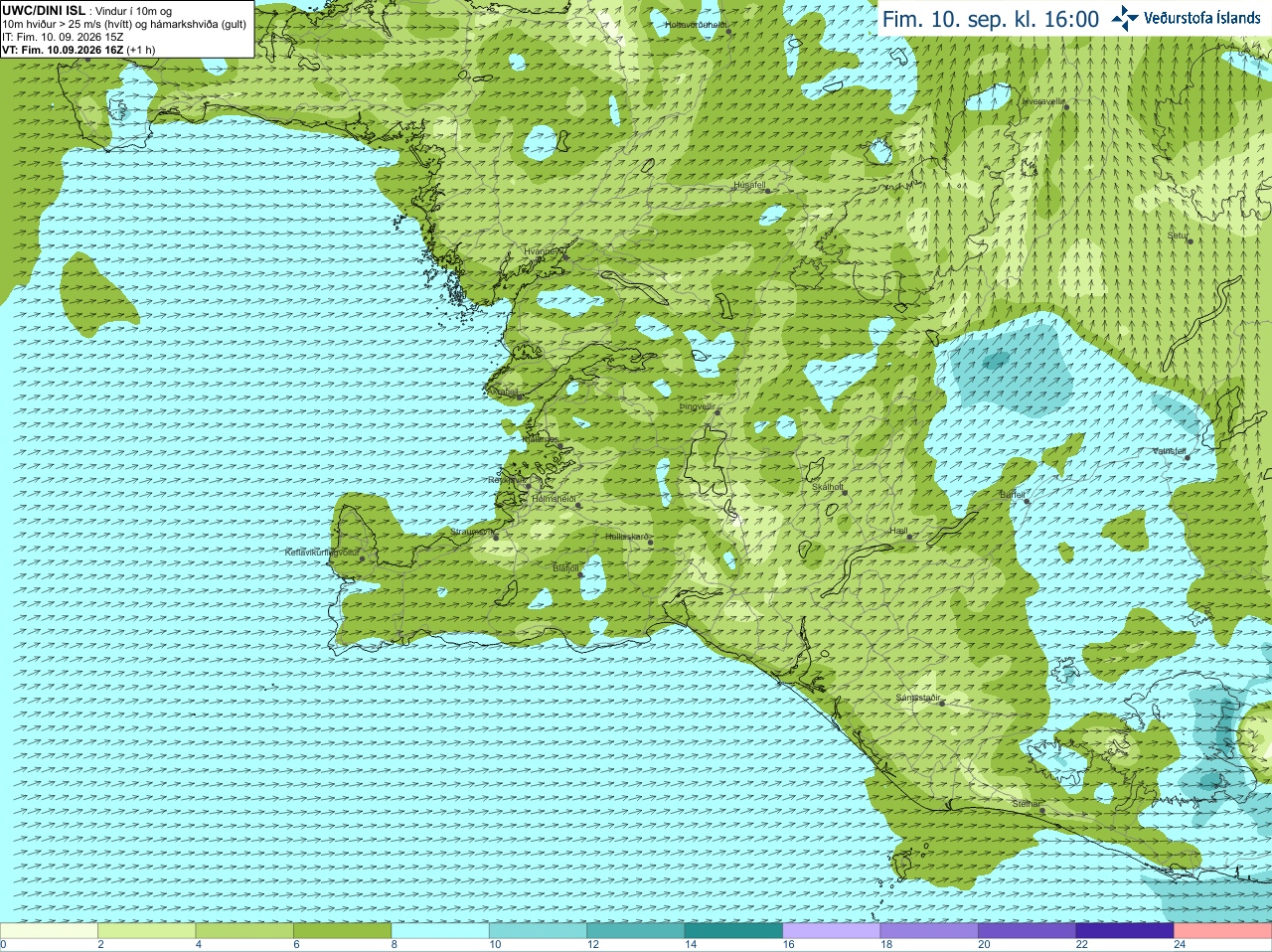
Task: Select the Húsafell station marker
Action: point(766,190)
